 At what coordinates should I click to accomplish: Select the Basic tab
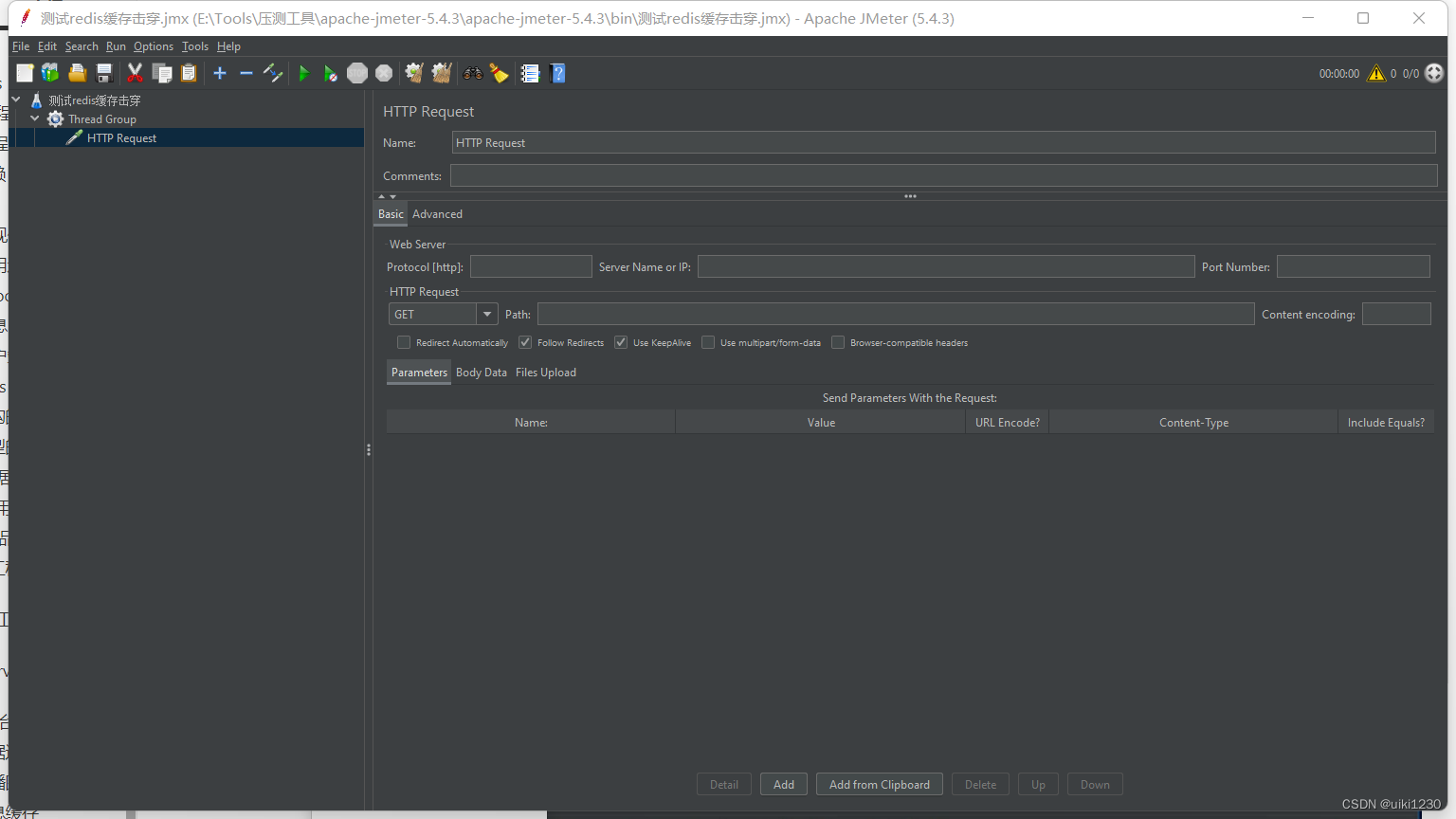pos(391,214)
